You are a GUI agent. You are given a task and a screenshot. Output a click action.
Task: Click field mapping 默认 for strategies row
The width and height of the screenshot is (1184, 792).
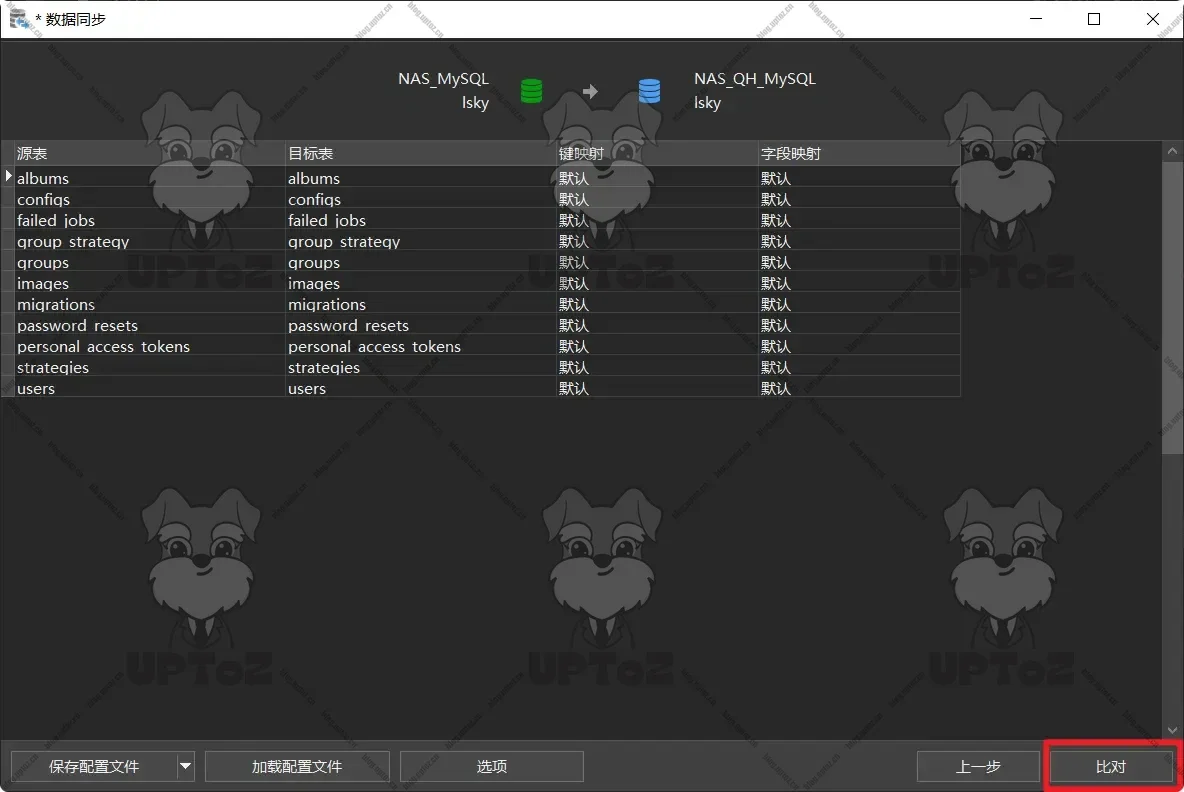coord(859,368)
